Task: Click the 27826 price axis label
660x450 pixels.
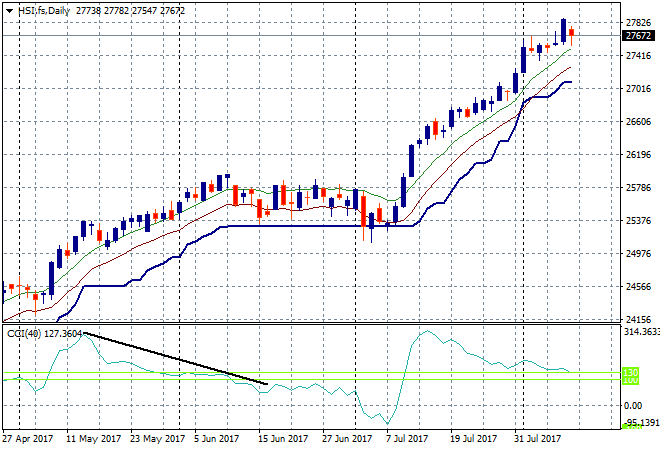Action: coord(639,23)
